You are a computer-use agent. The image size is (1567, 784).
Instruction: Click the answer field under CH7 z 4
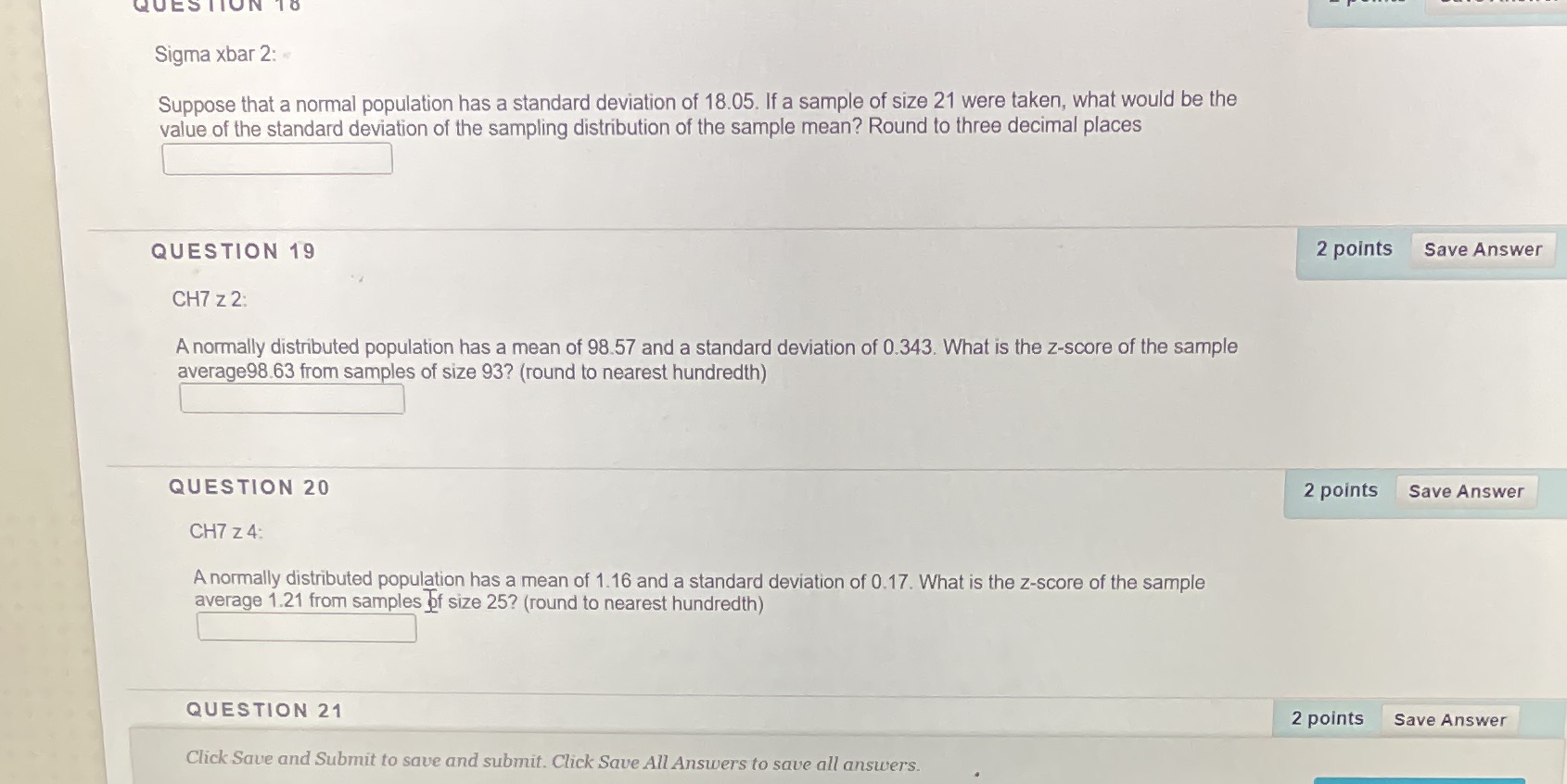click(x=307, y=628)
